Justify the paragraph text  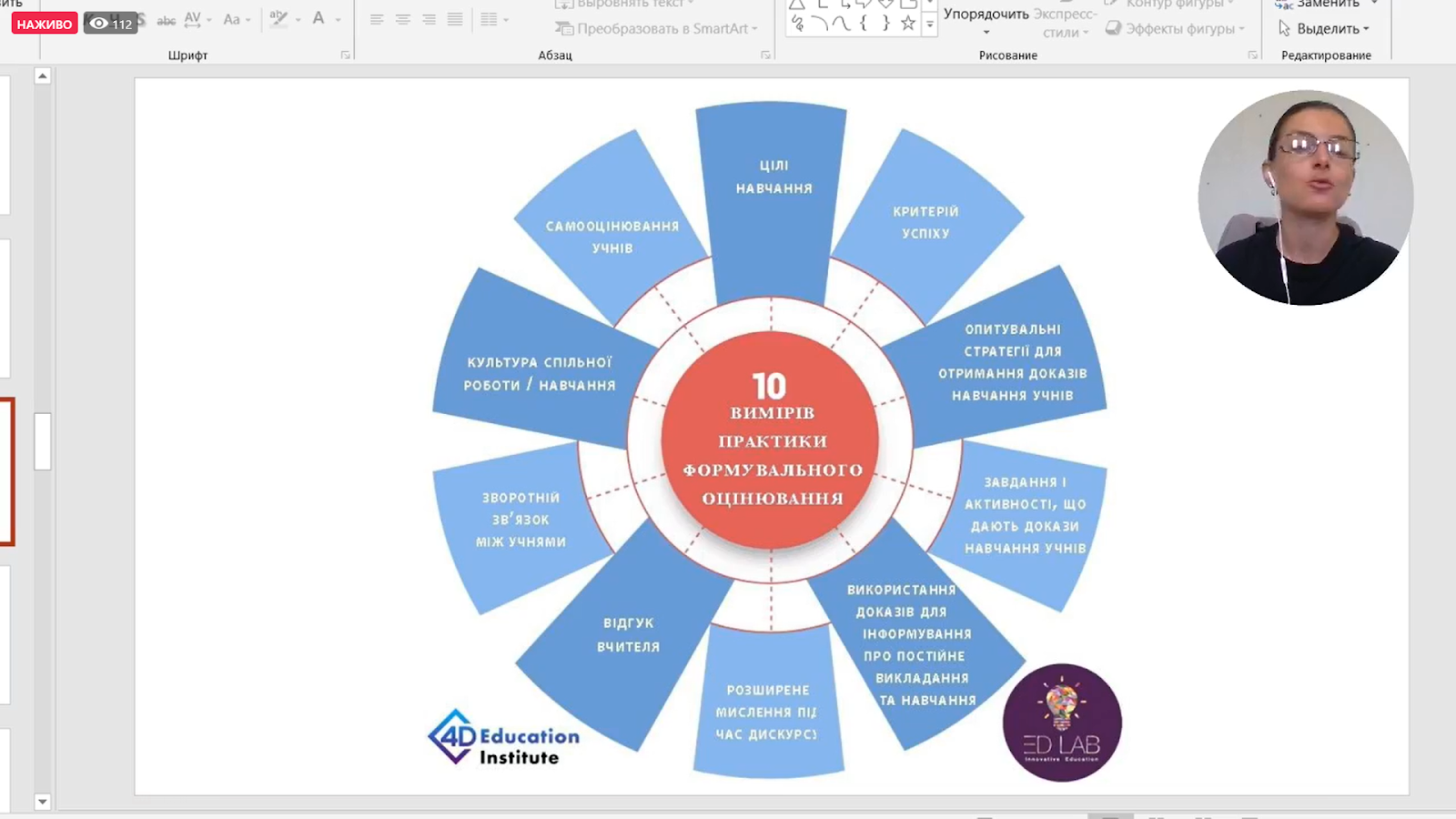pos(455,19)
